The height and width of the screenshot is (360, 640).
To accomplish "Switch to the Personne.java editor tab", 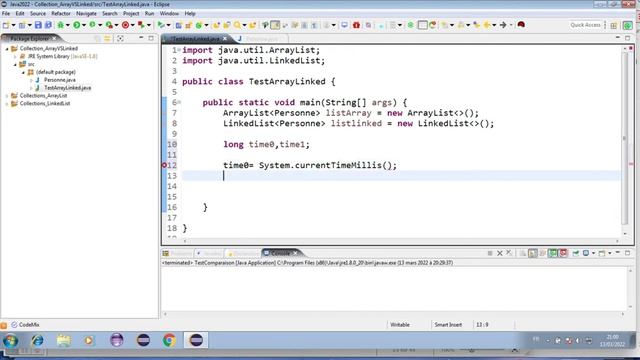I will point(262,38).
